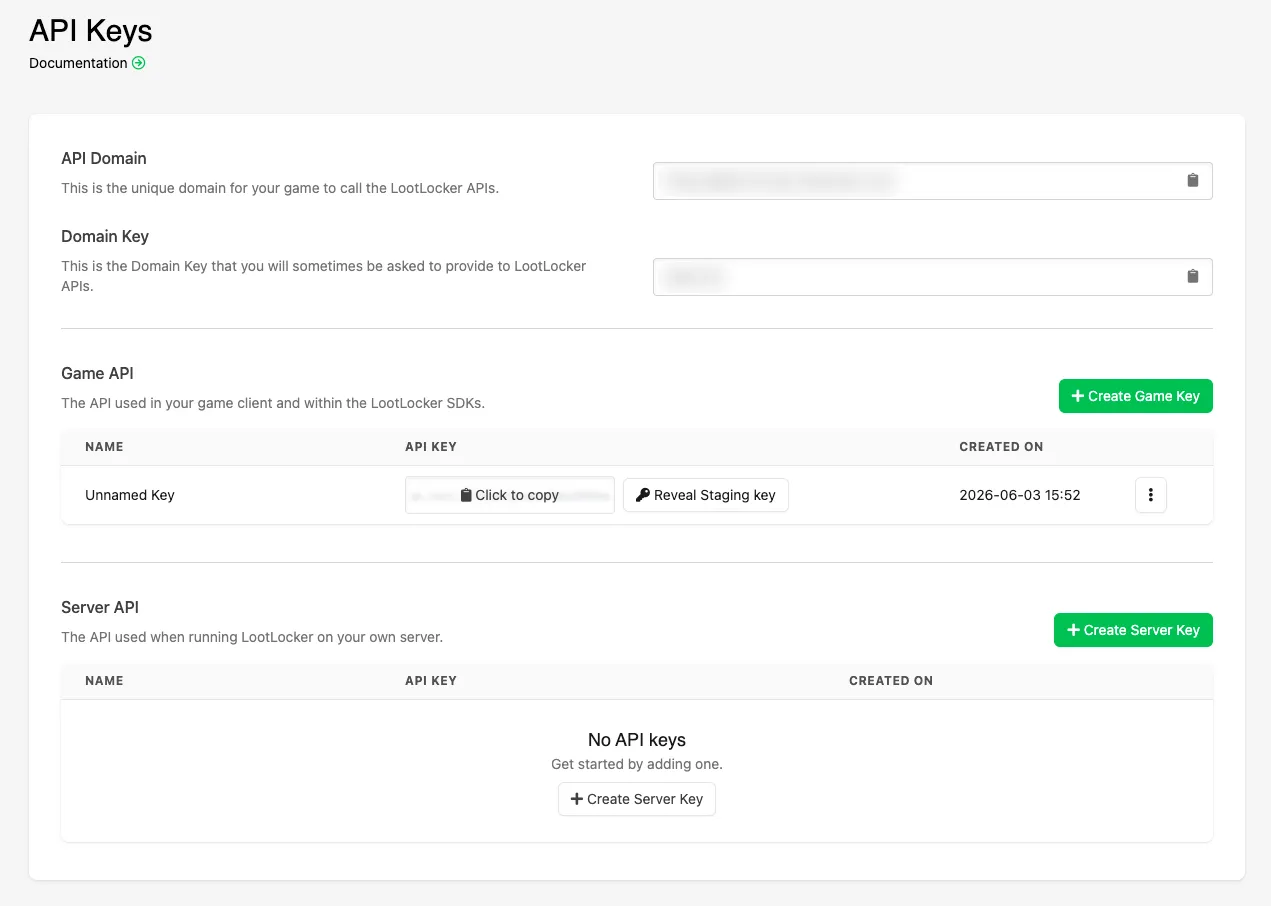Click the green Create Game Key button

click(1135, 396)
